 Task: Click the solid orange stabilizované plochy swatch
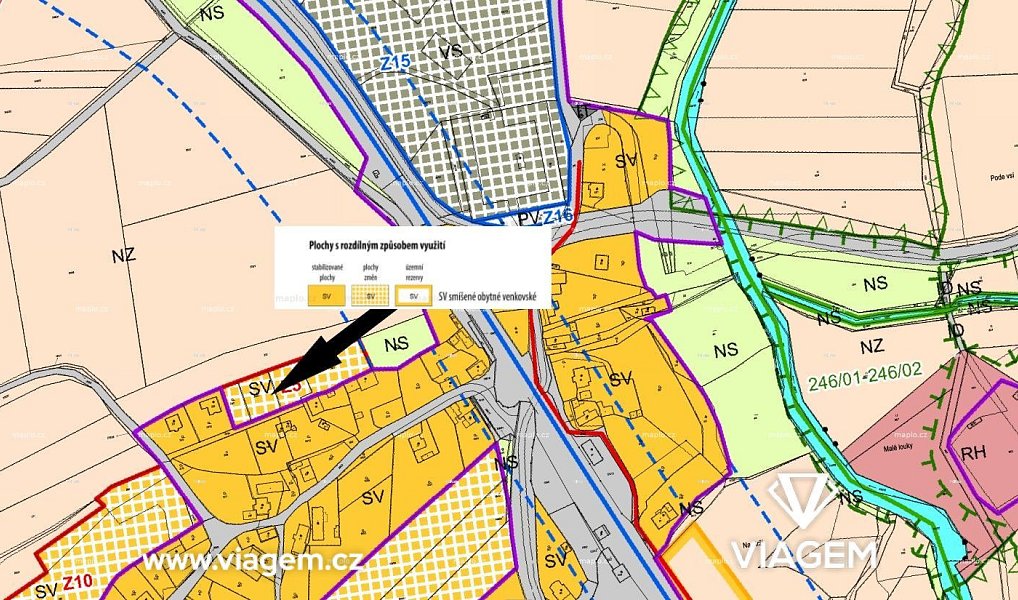[x=327, y=295]
